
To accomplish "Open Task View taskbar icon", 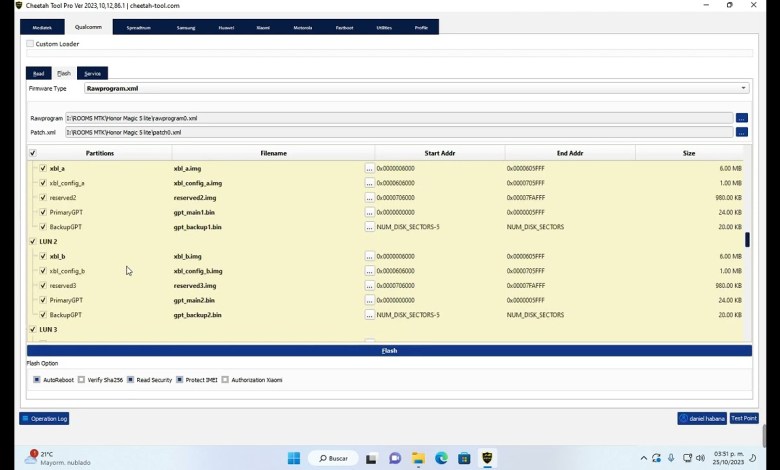I will 371,458.
